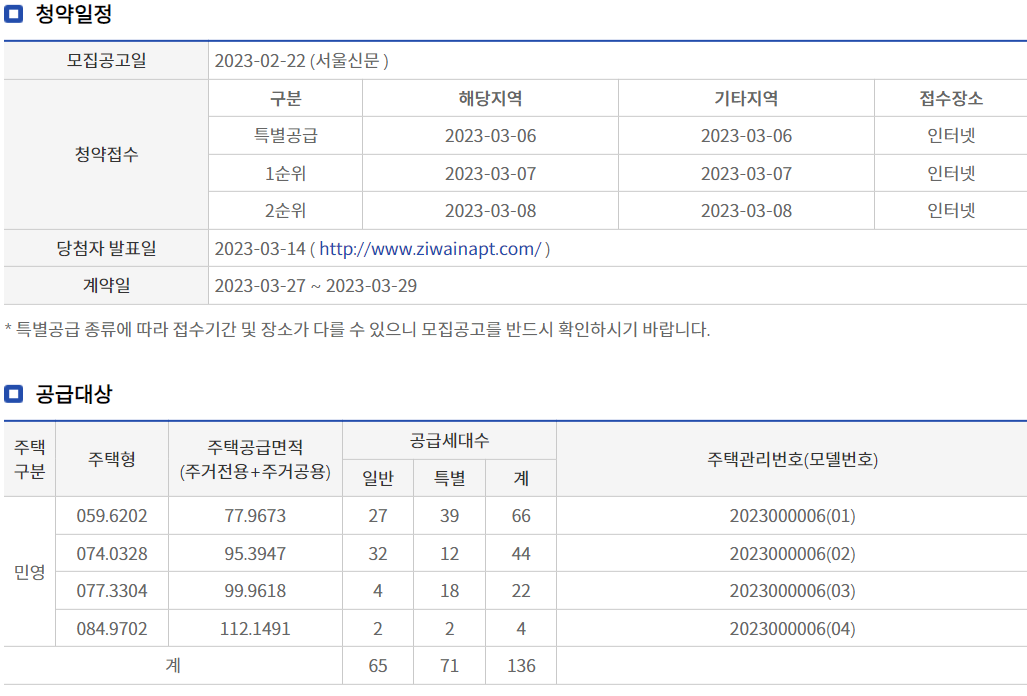The image size is (1027, 696).
Task: Click 해당지역 date 2023-03-06 for 특별공급
Action: pyautogui.click(x=490, y=136)
